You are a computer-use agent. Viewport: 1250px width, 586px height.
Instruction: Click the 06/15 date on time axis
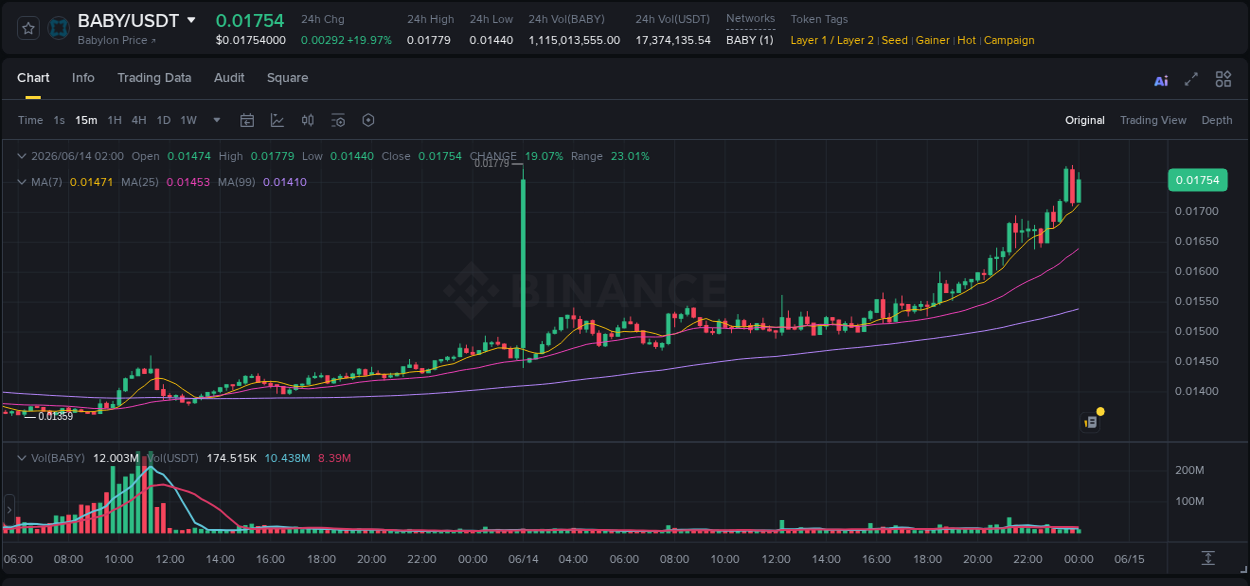click(x=1129, y=558)
